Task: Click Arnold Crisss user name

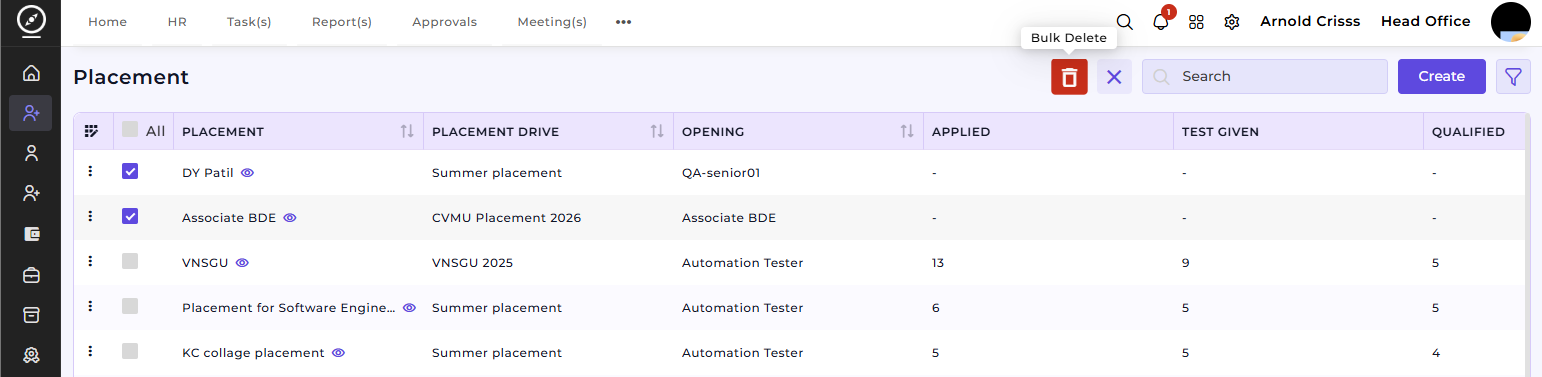Action: [1310, 21]
